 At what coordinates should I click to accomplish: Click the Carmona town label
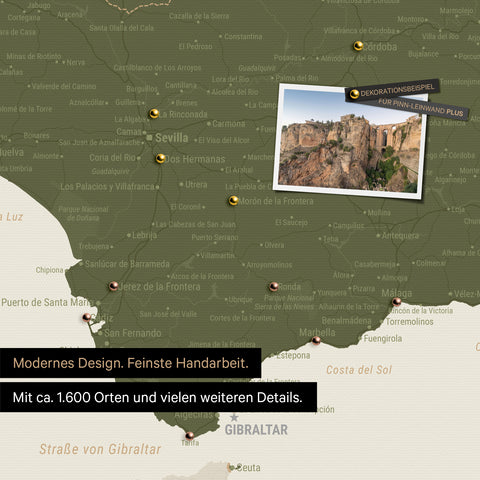click(229, 124)
